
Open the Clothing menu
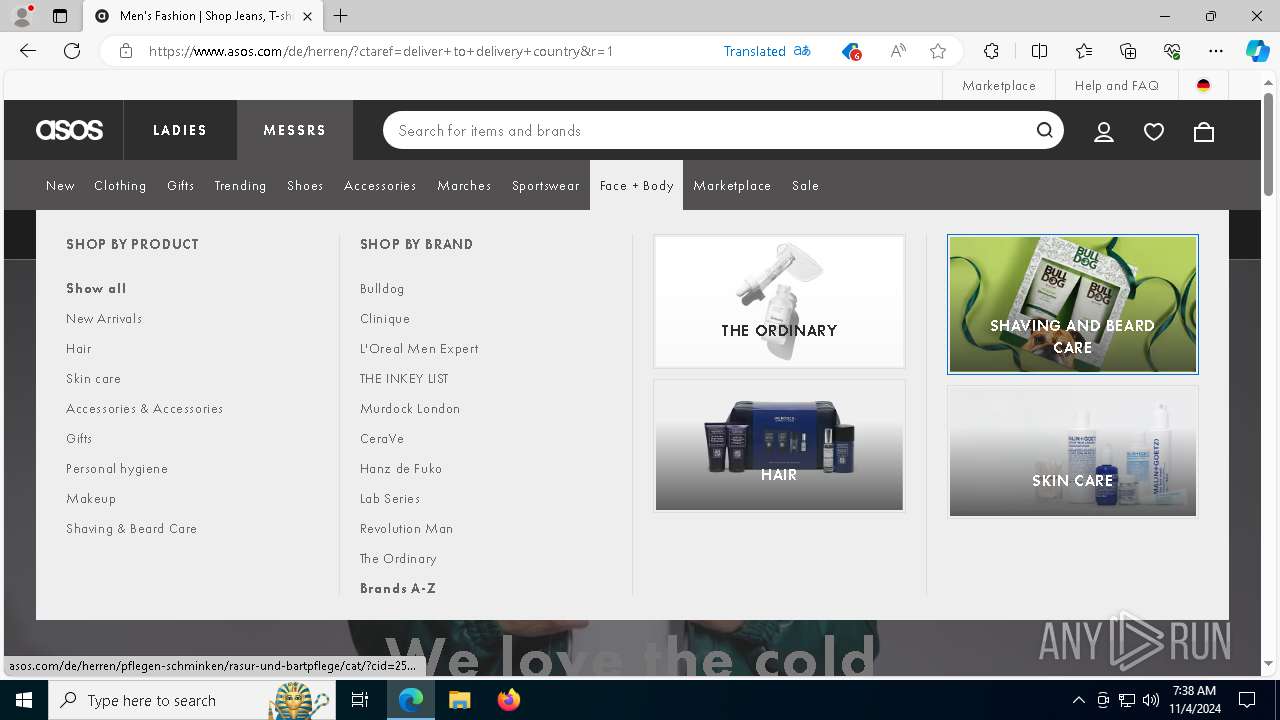click(120, 185)
